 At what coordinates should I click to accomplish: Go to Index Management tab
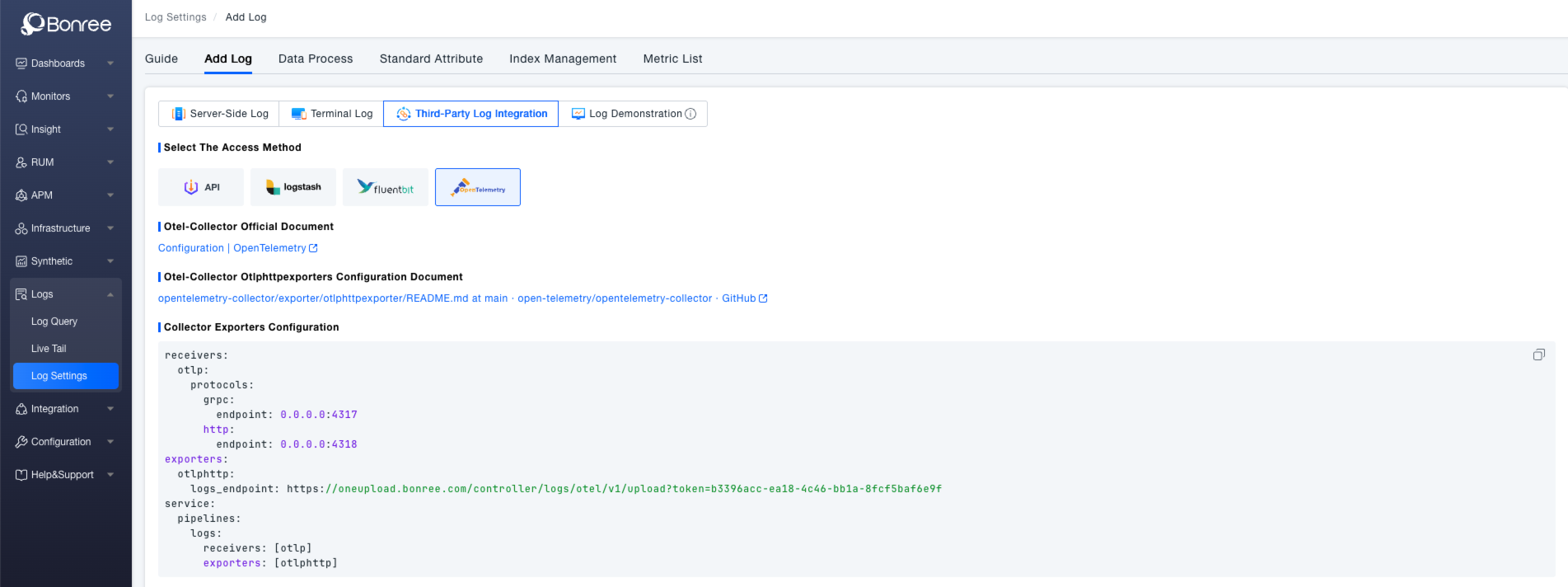[563, 59]
